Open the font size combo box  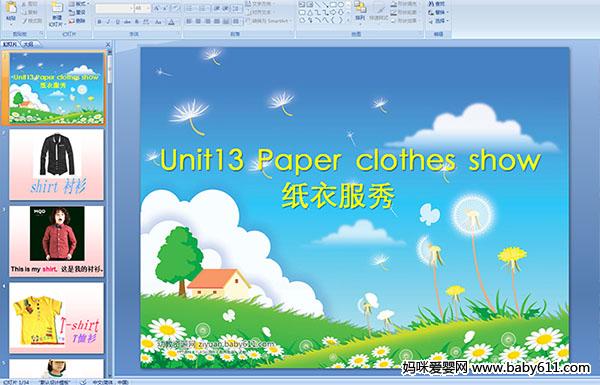142,8
